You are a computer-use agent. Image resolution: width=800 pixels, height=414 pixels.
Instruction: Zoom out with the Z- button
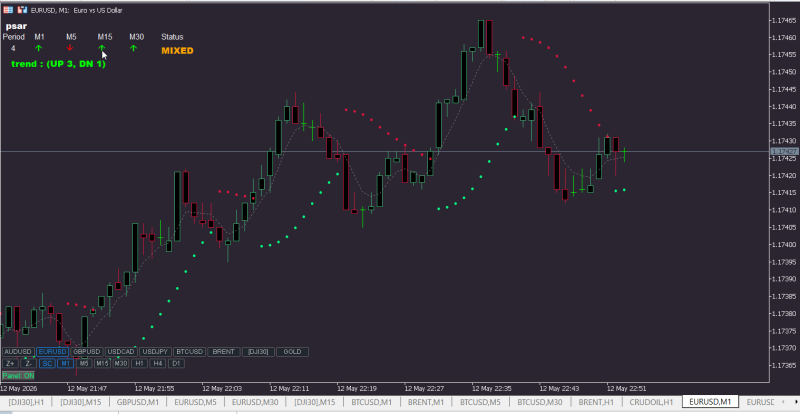pyautogui.click(x=29, y=363)
